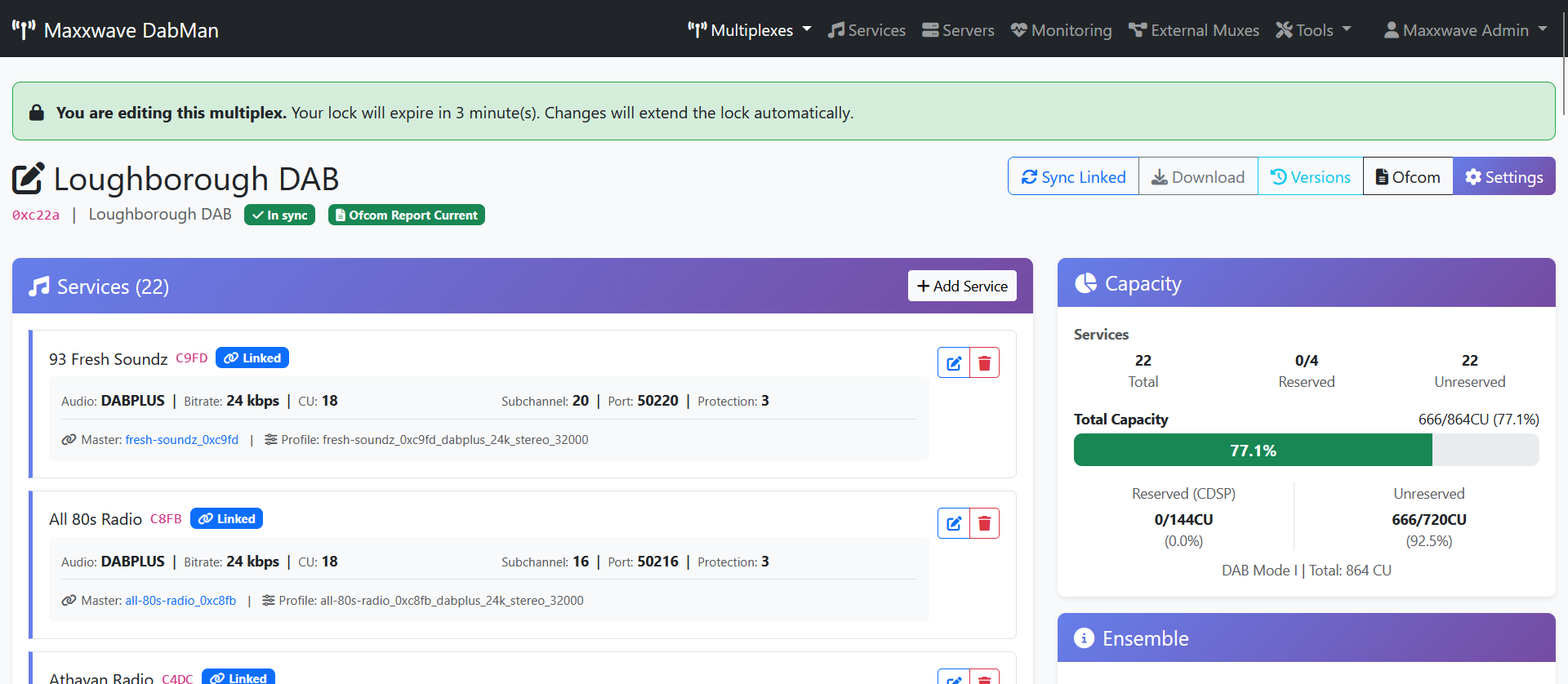Go to the Services navigation item
The height and width of the screenshot is (684, 1568).
tap(866, 30)
